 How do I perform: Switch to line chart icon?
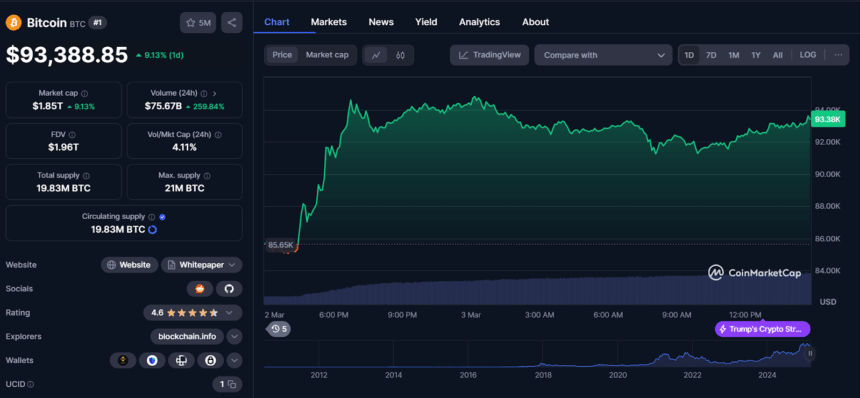376,55
